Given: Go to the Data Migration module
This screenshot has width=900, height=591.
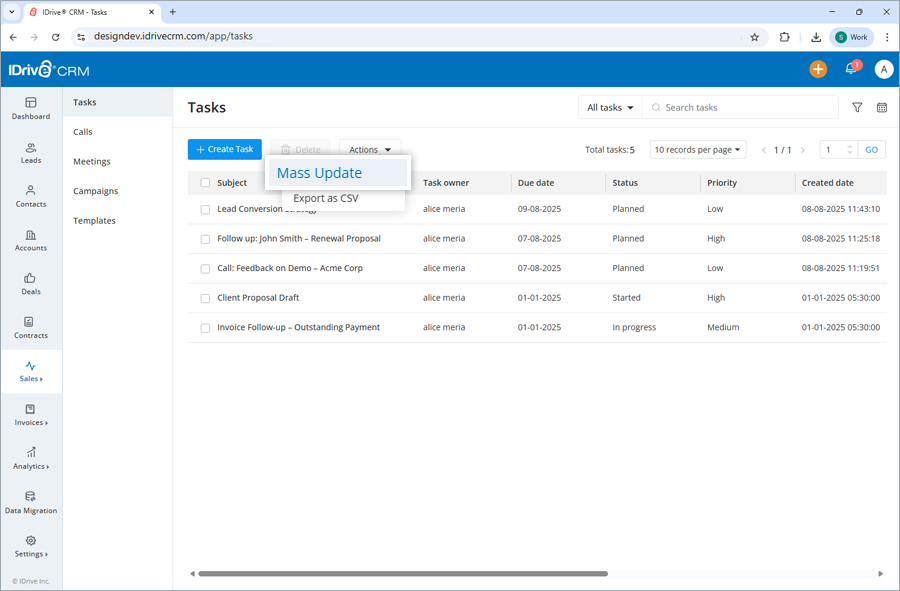Looking at the screenshot, I should tap(31, 503).
